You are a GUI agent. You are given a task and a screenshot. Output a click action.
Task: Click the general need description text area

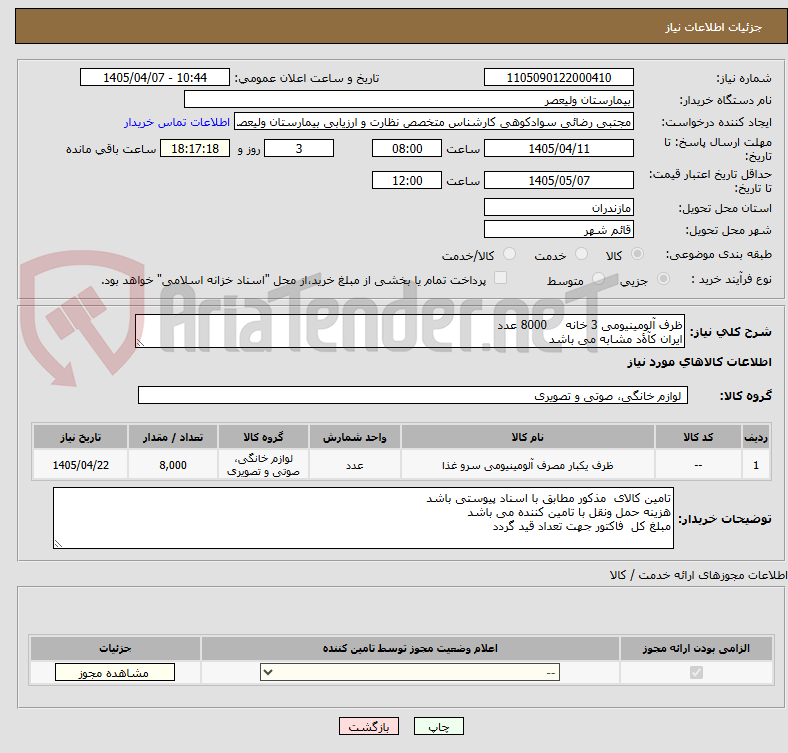(410, 331)
